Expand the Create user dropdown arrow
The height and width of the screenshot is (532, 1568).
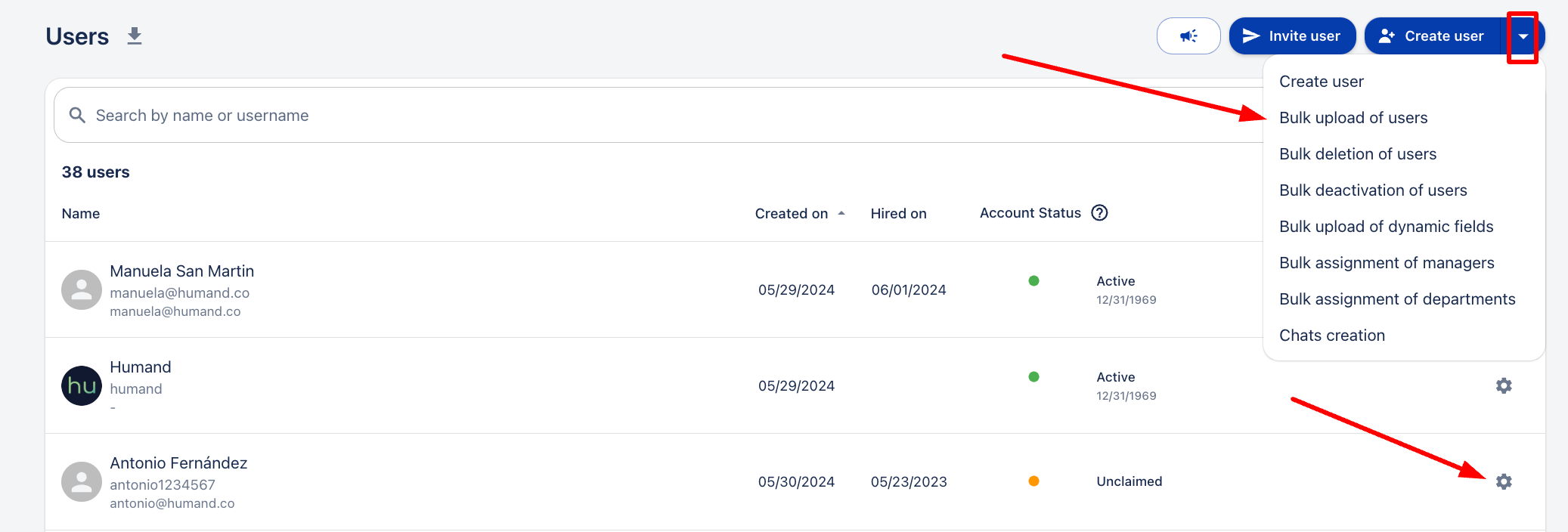(x=1523, y=36)
